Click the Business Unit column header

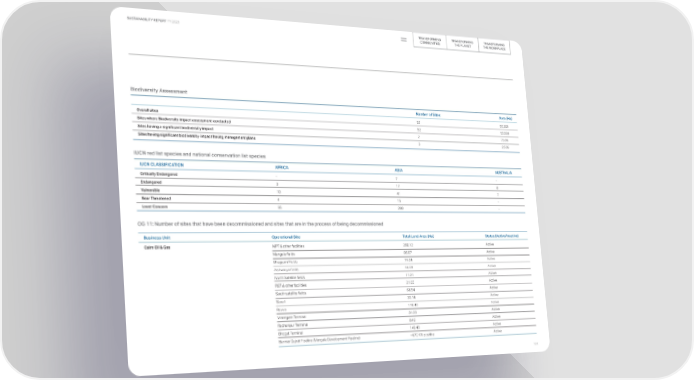click(157, 238)
